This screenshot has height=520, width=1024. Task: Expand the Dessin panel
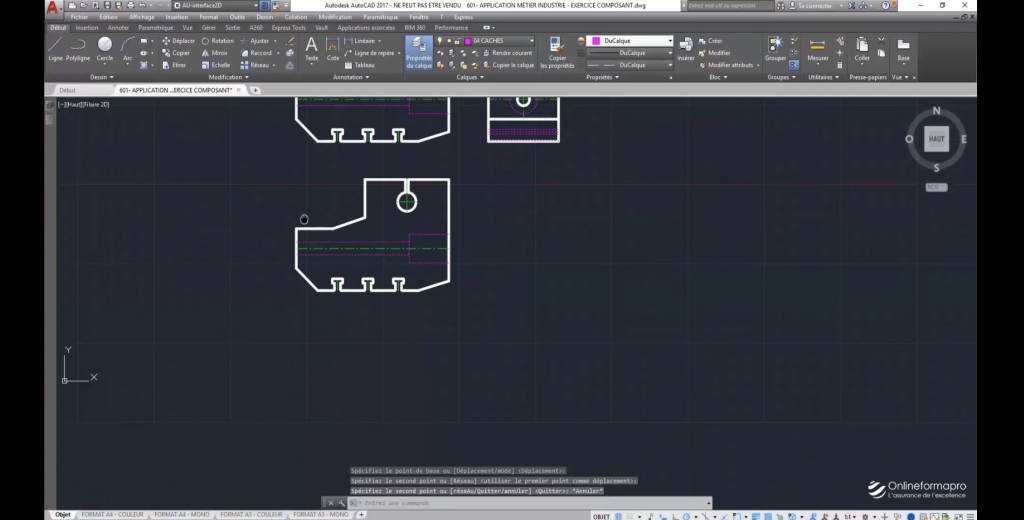[x=101, y=77]
